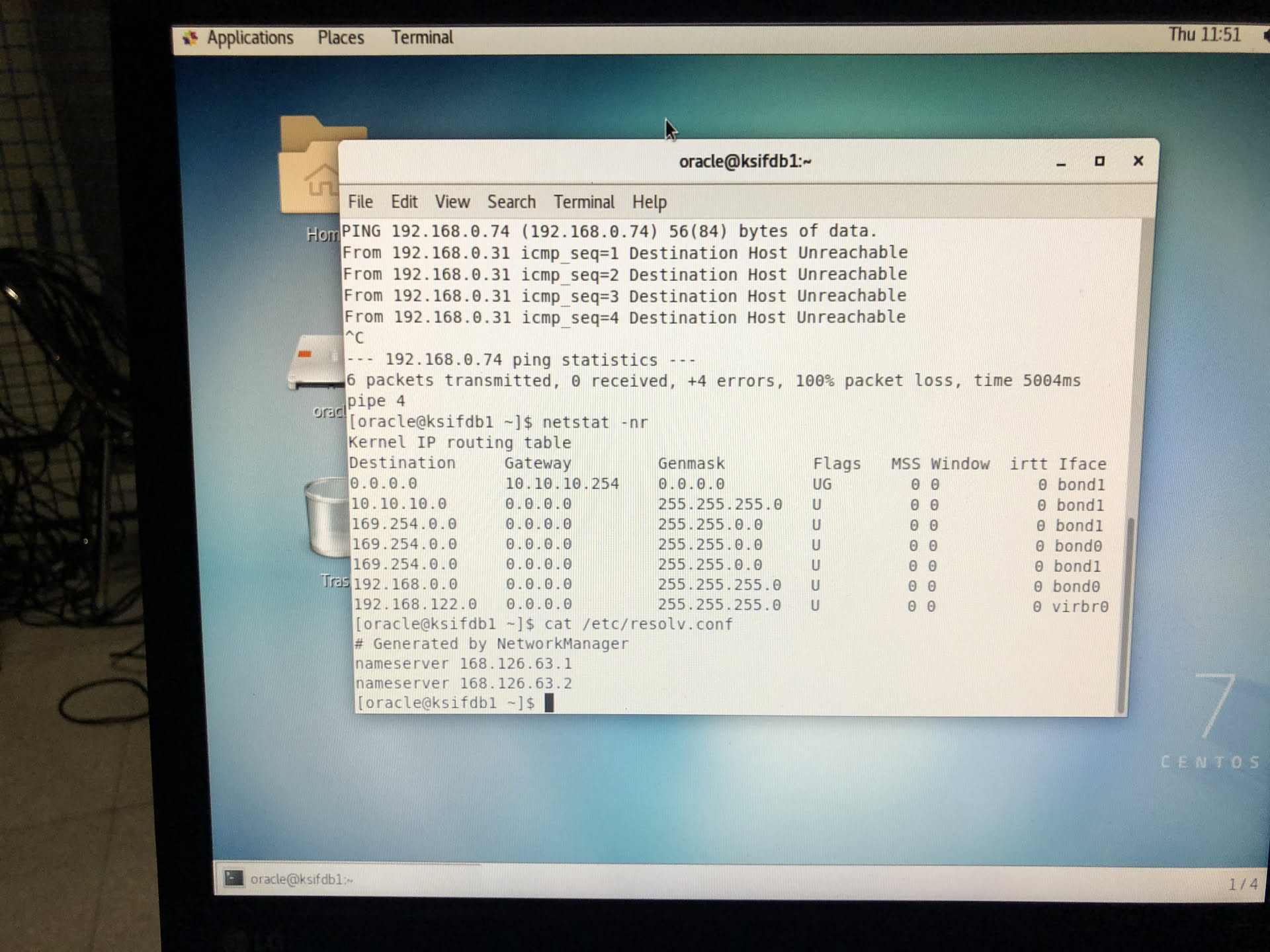Screen dimensions: 1270x952
Task: Open the terminal File menu
Action: pyautogui.click(x=360, y=202)
